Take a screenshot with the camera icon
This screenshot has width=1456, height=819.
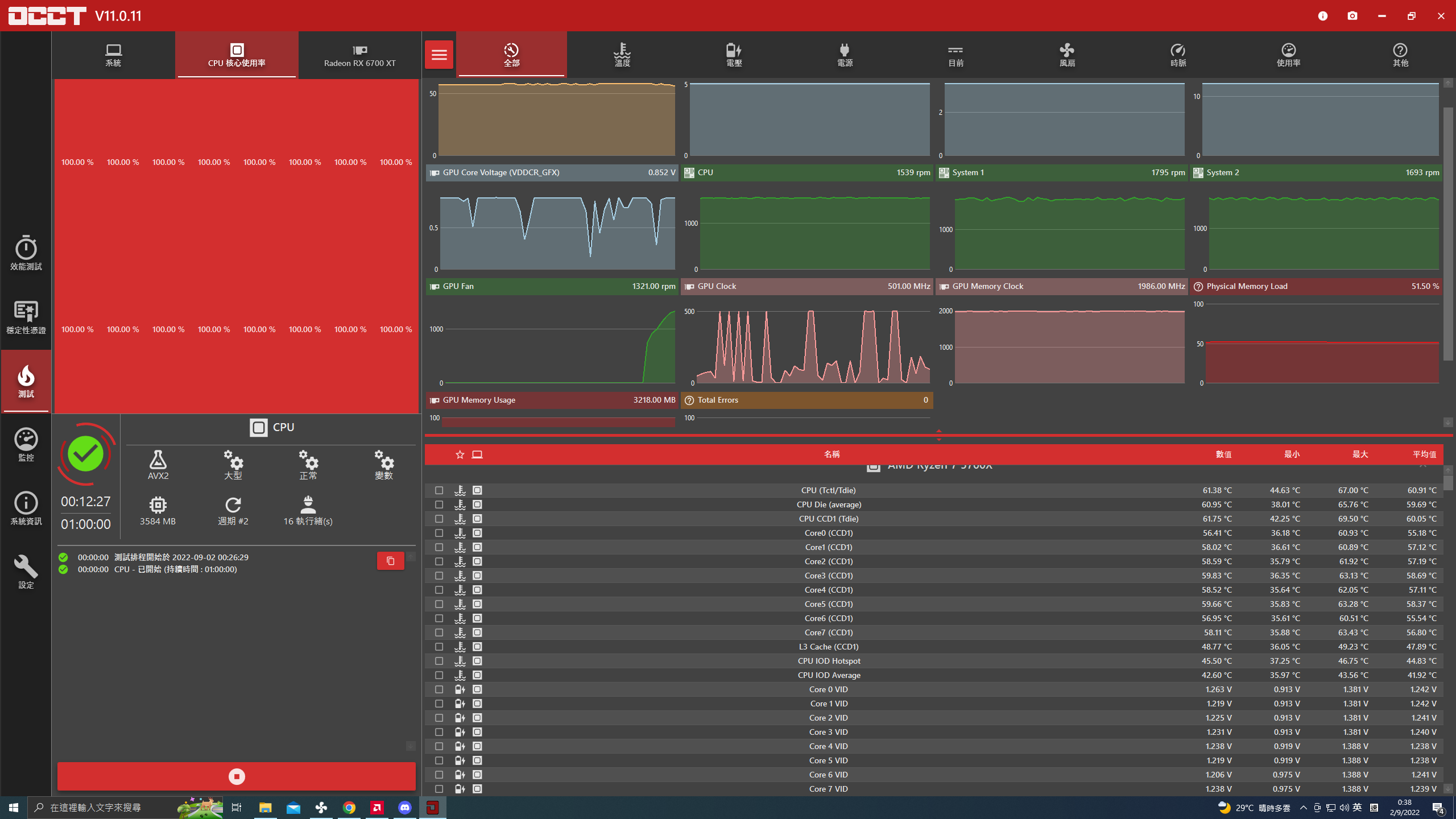[x=1352, y=16]
